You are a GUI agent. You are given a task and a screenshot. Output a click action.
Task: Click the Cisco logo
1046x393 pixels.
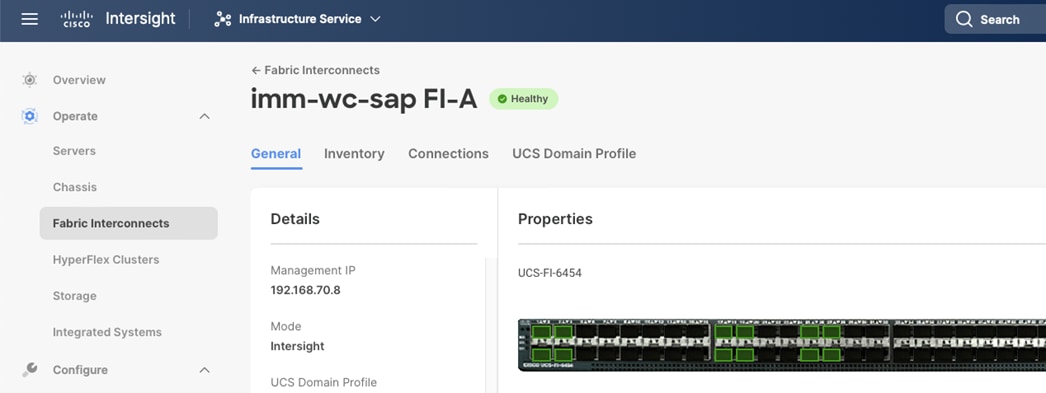77,19
